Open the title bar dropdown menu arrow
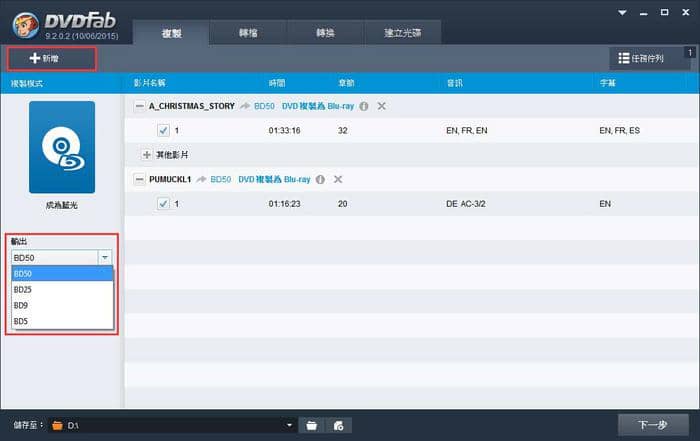 622,13
